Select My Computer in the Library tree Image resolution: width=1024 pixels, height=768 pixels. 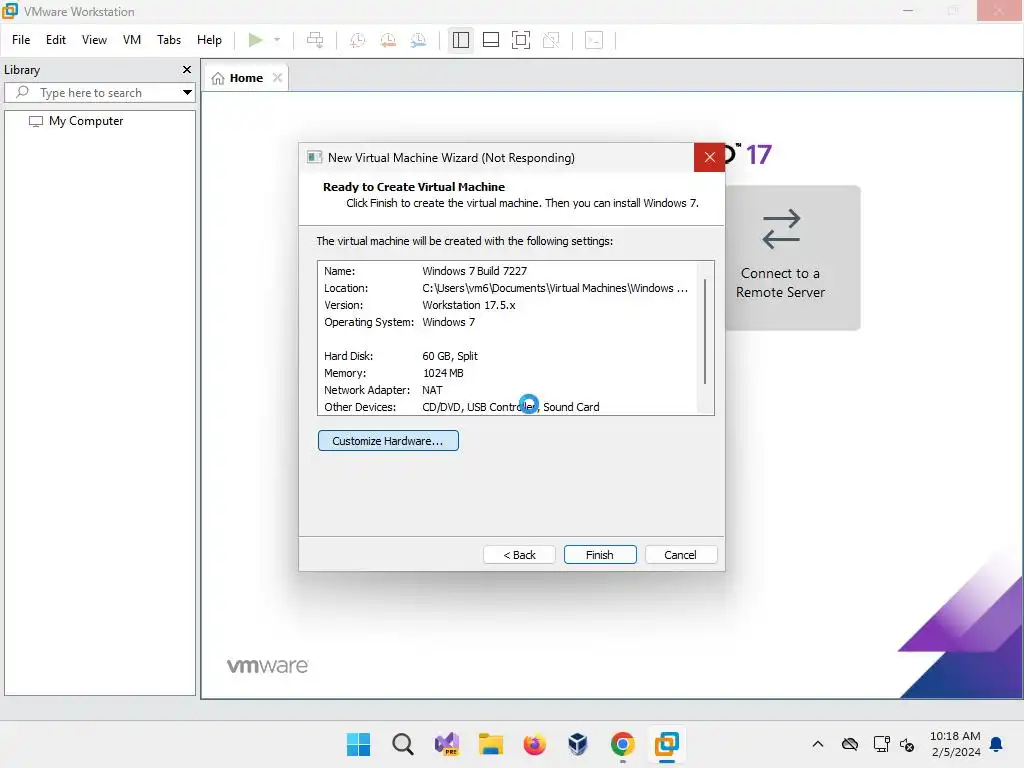coord(86,121)
